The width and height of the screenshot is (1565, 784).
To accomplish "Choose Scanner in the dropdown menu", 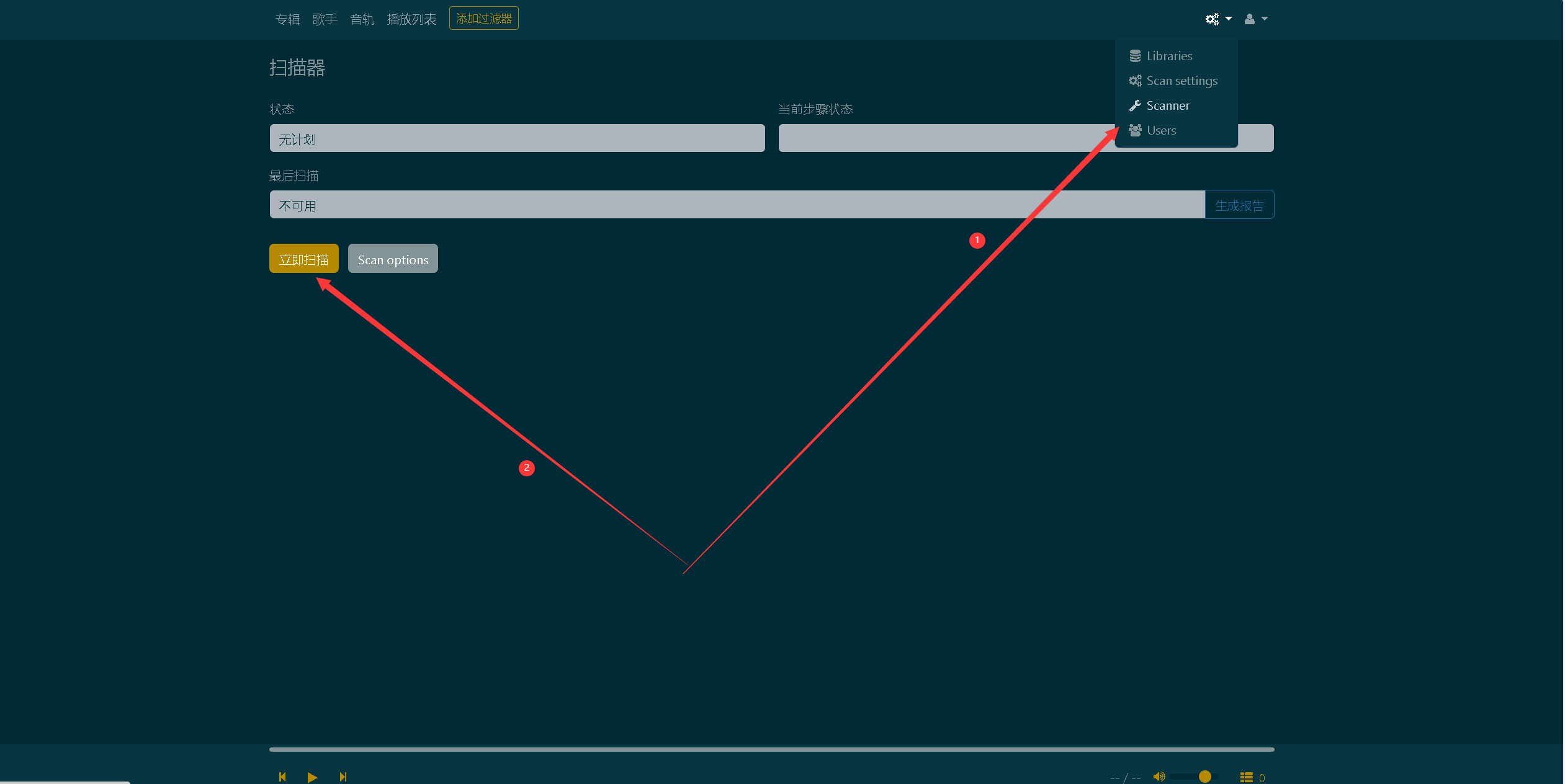I will 1167,105.
